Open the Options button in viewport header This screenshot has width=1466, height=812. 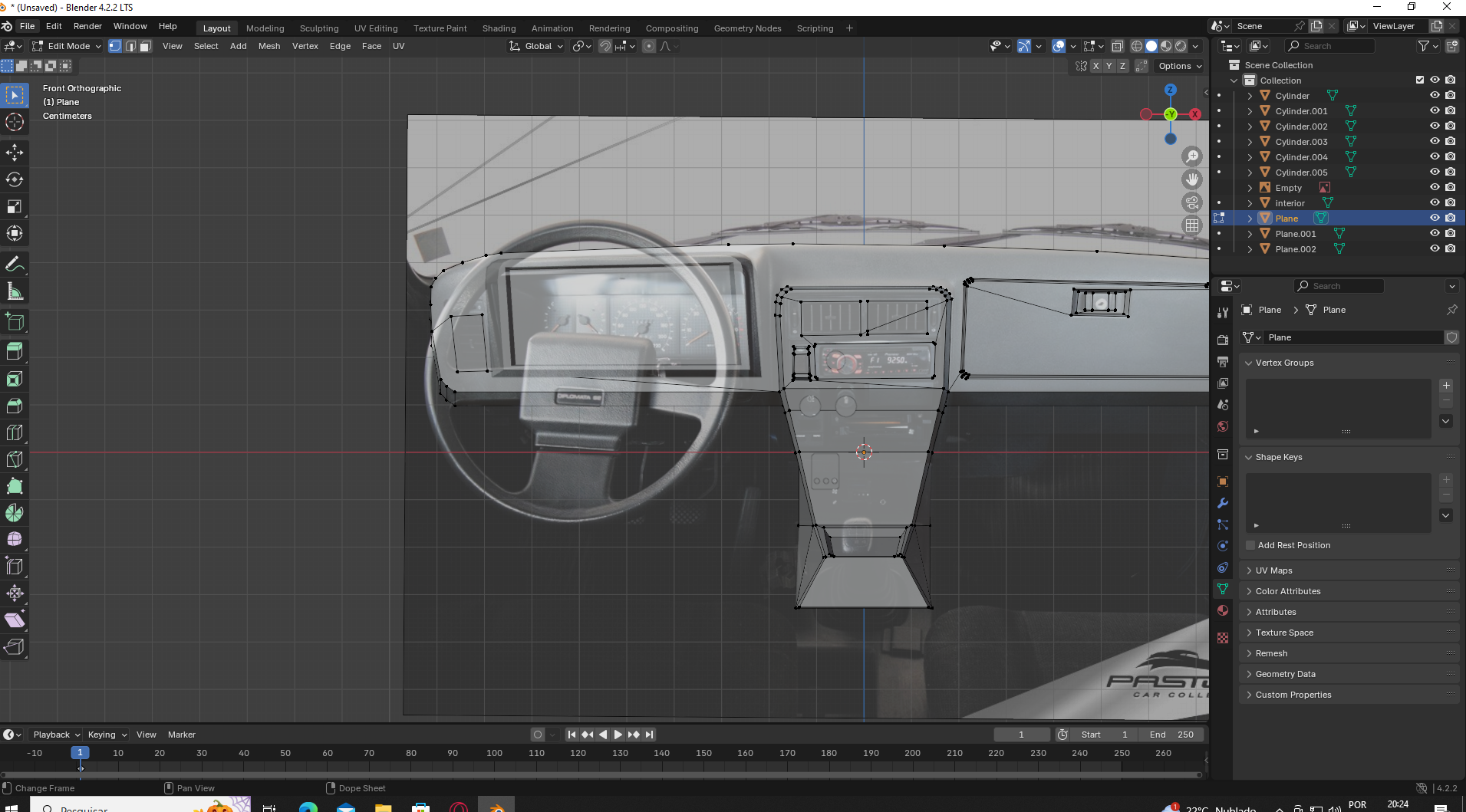pyautogui.click(x=1179, y=66)
